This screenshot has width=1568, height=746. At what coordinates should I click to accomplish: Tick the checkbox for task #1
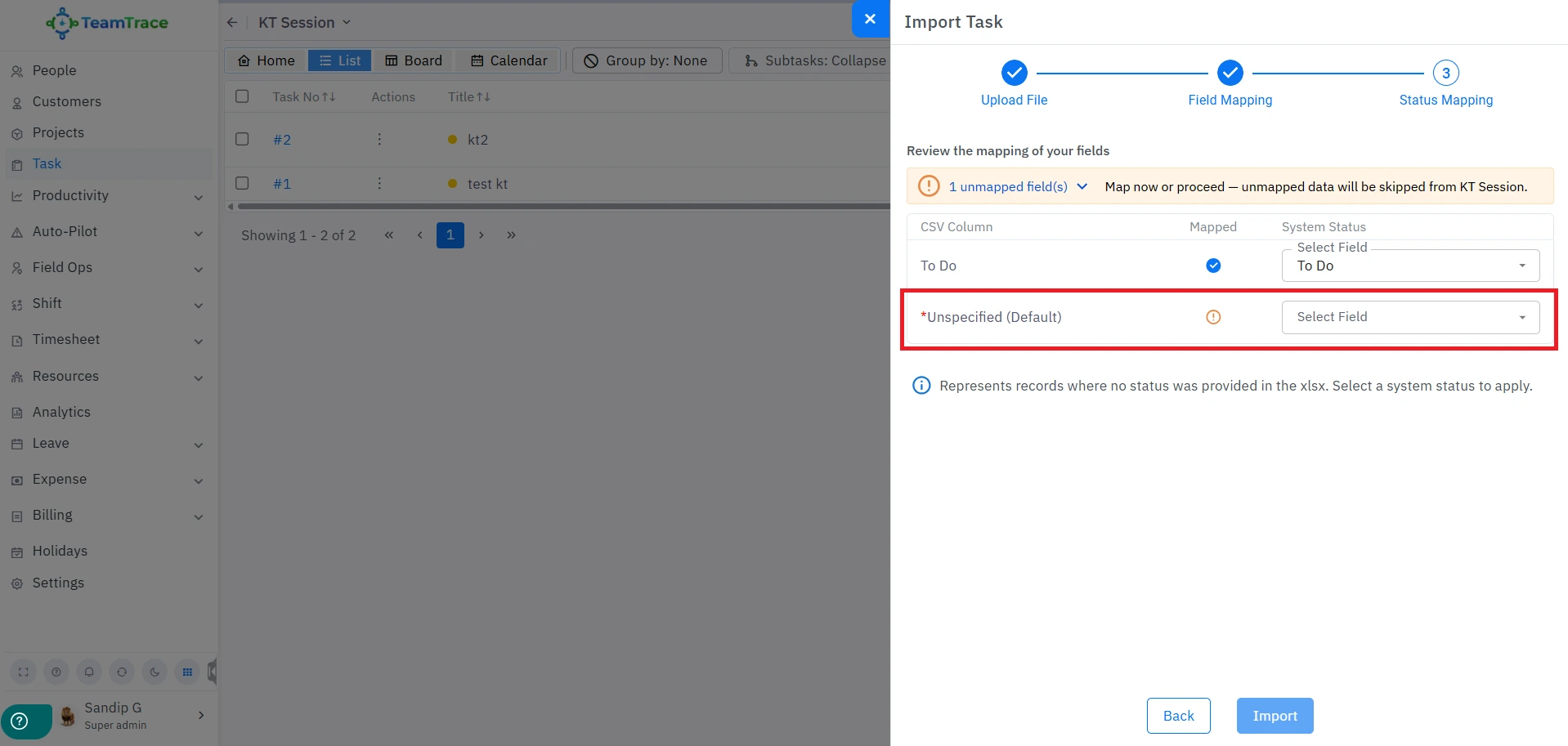tap(242, 183)
